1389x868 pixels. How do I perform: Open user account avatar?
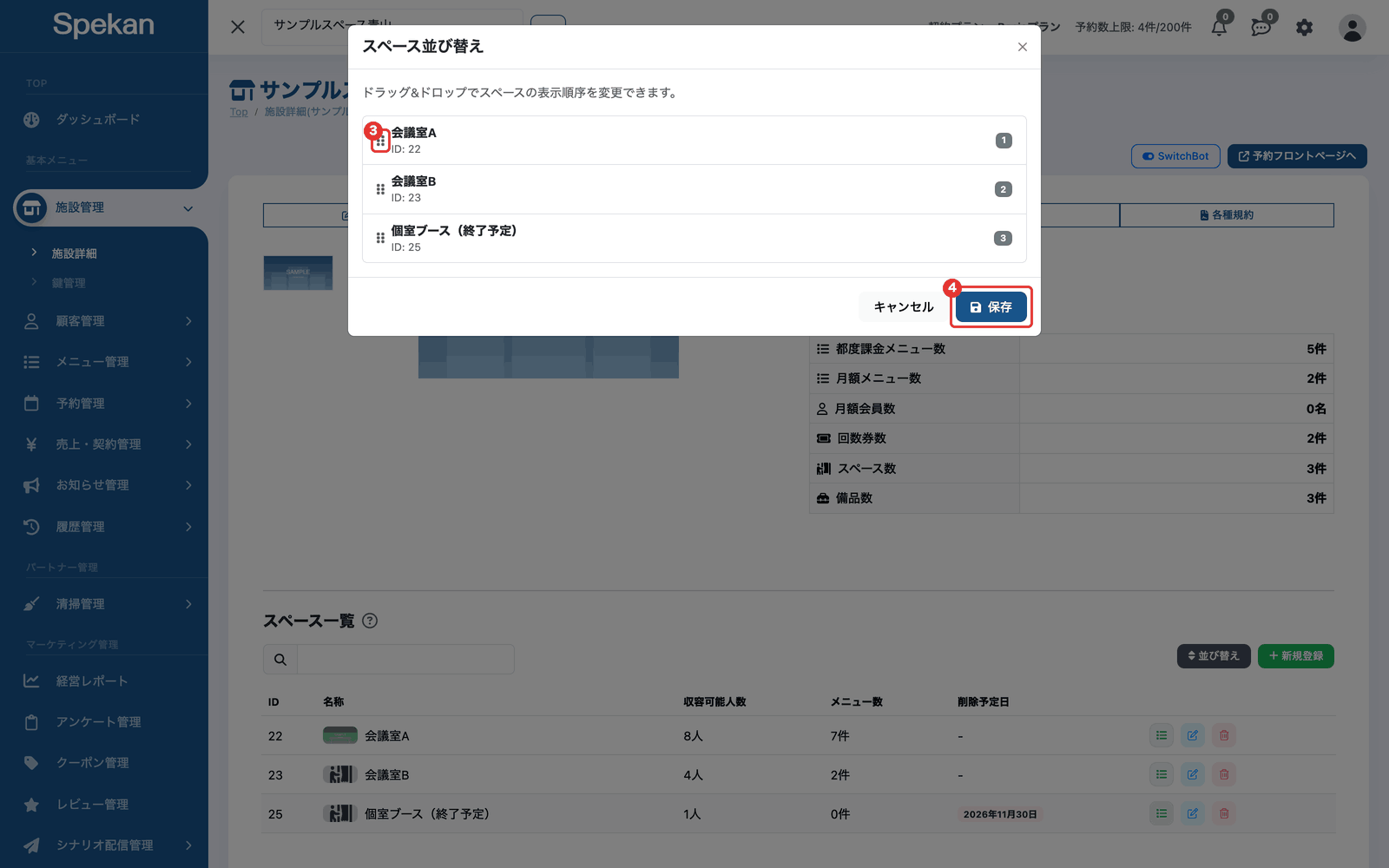click(1352, 28)
